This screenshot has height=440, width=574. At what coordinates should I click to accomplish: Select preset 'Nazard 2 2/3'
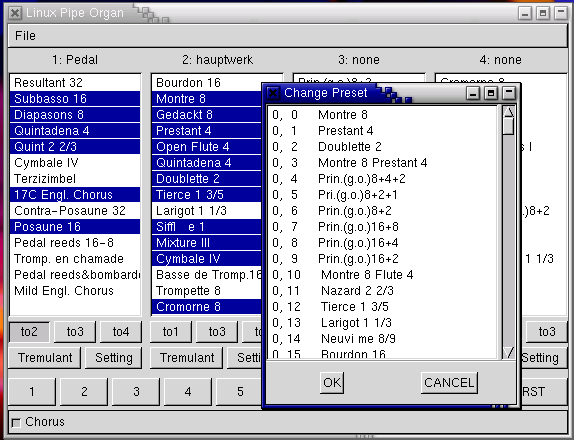(x=383, y=291)
